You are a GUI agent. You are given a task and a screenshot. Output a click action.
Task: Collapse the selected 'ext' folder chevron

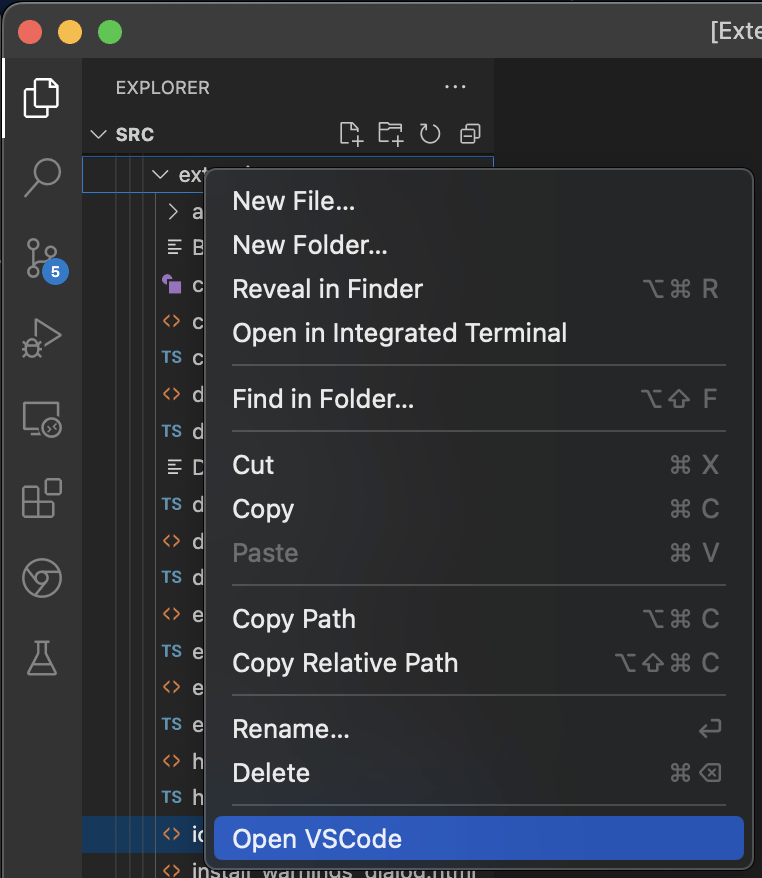(x=160, y=175)
